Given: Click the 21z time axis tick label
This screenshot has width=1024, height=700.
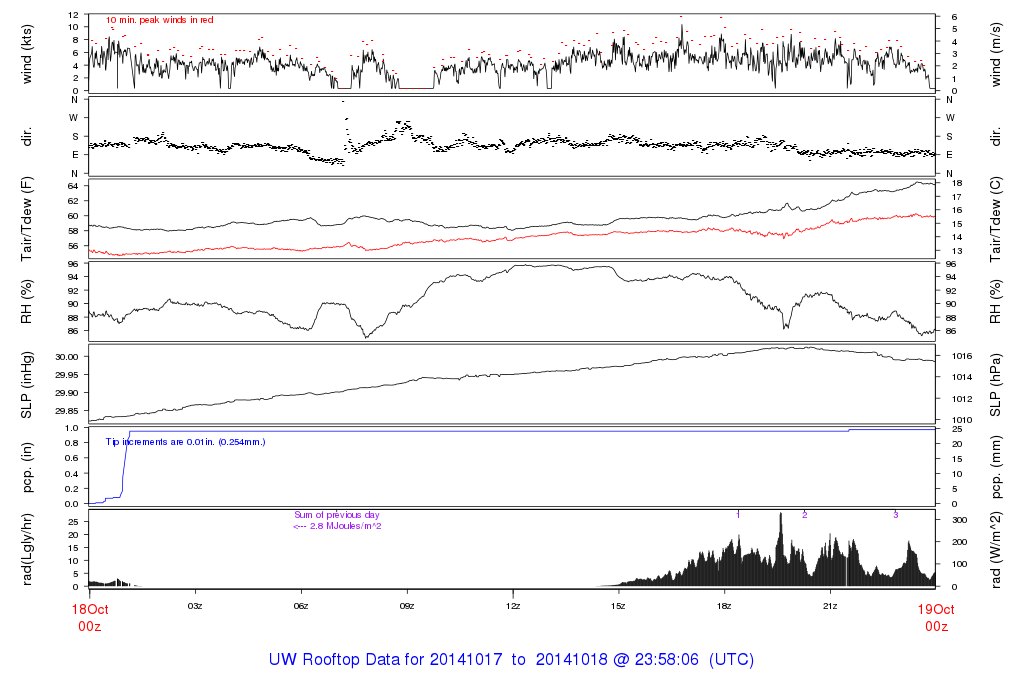Looking at the screenshot, I should [830, 606].
